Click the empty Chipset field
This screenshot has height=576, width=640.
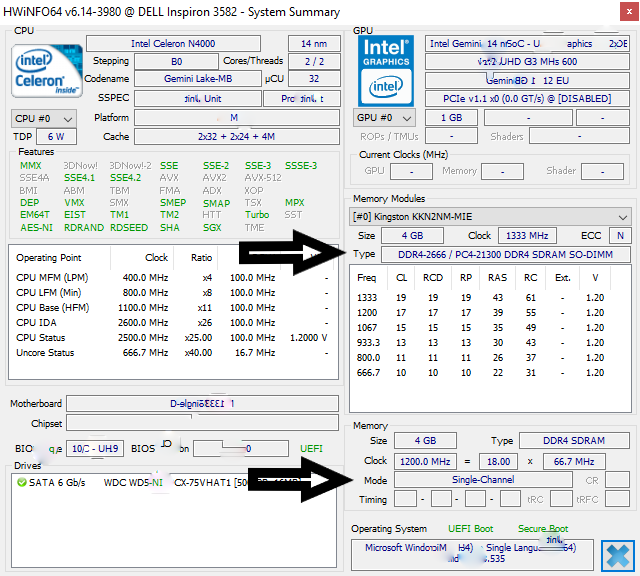pyautogui.click(x=202, y=423)
